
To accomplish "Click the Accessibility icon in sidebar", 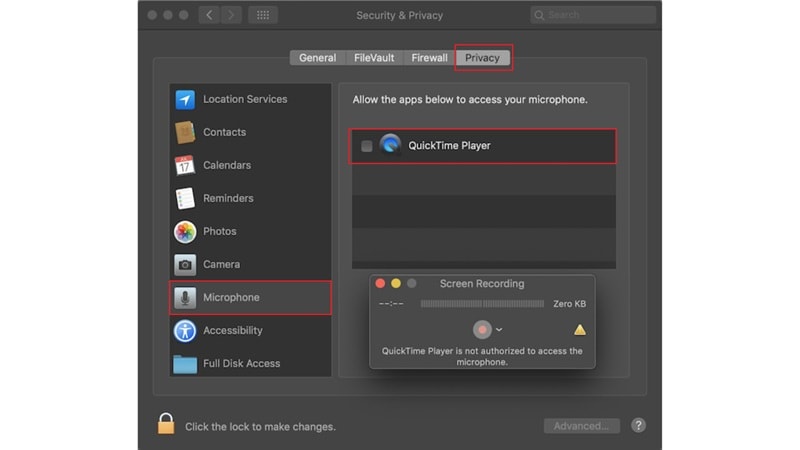I will 185,331.
